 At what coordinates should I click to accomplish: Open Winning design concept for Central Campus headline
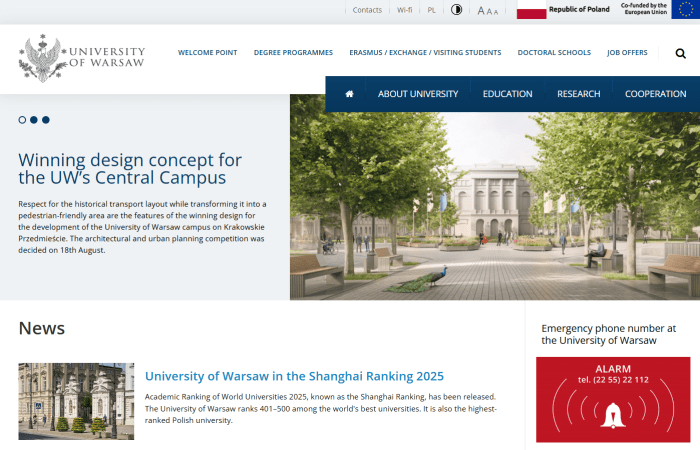(130, 169)
